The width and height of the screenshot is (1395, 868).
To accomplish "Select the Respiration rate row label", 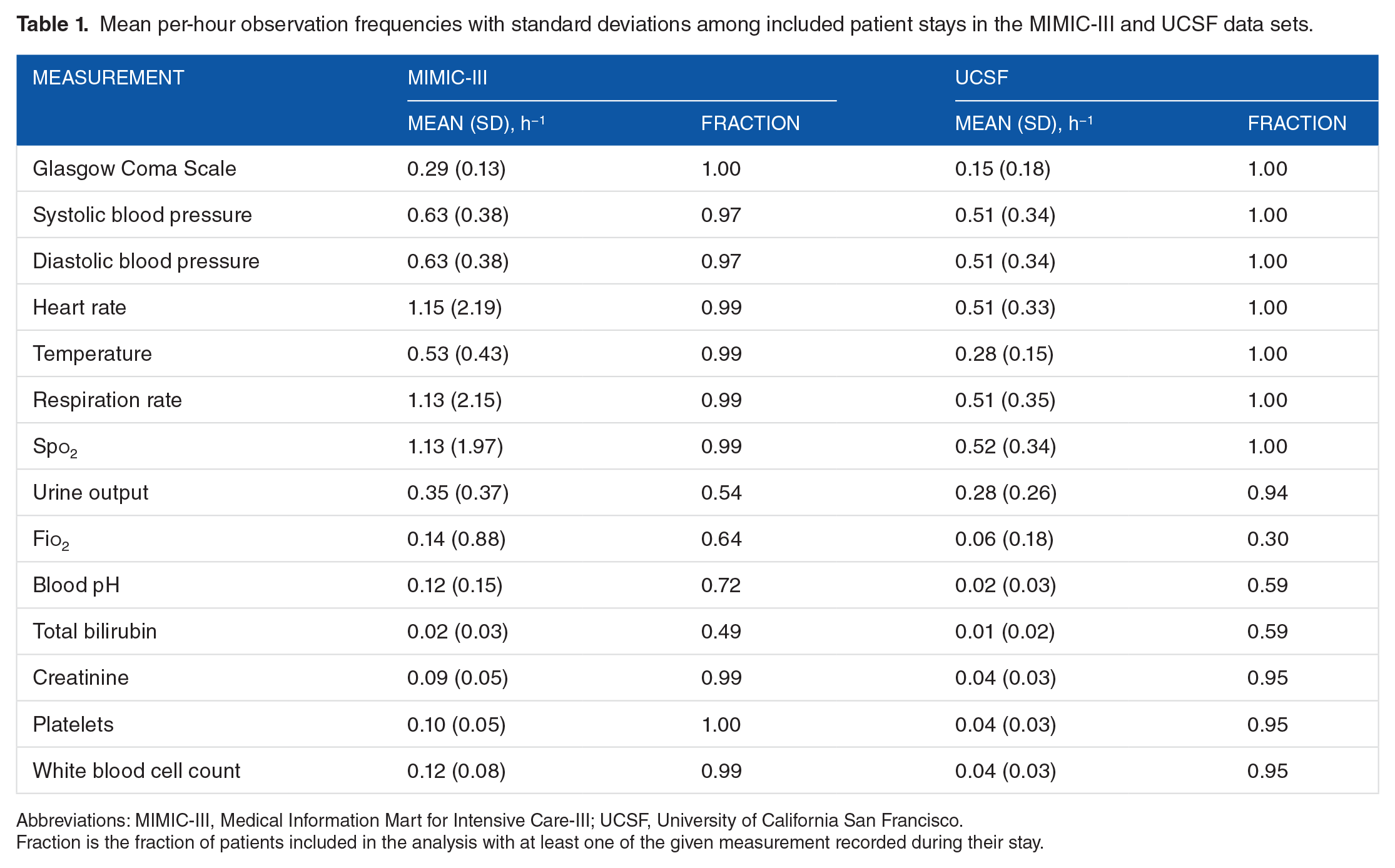I will point(107,400).
